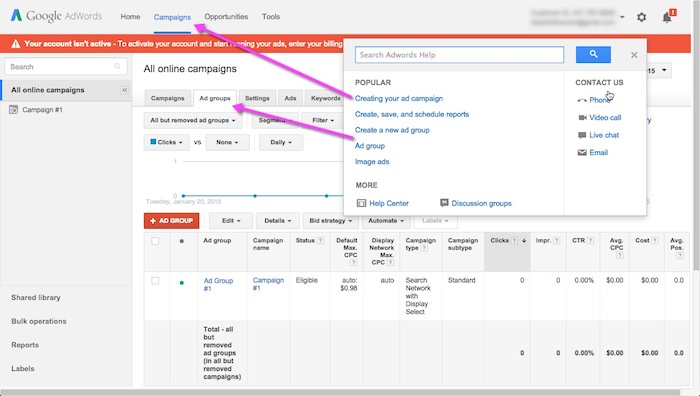Click the green status dot for Ad Group #1
The height and width of the screenshot is (396, 700).
pos(181,283)
